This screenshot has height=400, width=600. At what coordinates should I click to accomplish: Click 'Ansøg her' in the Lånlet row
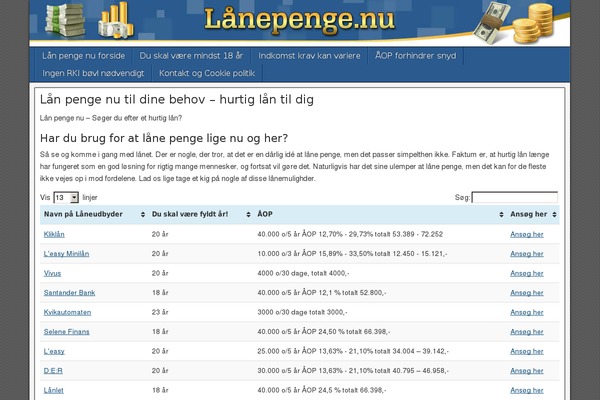[527, 390]
